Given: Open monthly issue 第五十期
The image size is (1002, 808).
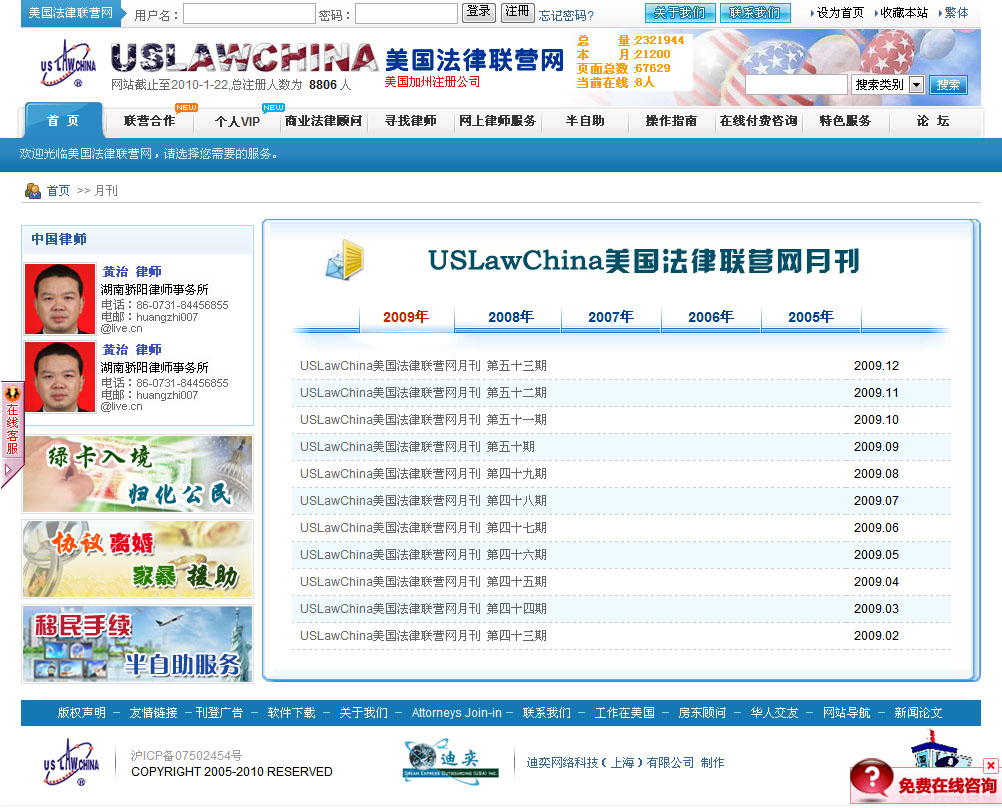Looking at the screenshot, I should point(417,447).
